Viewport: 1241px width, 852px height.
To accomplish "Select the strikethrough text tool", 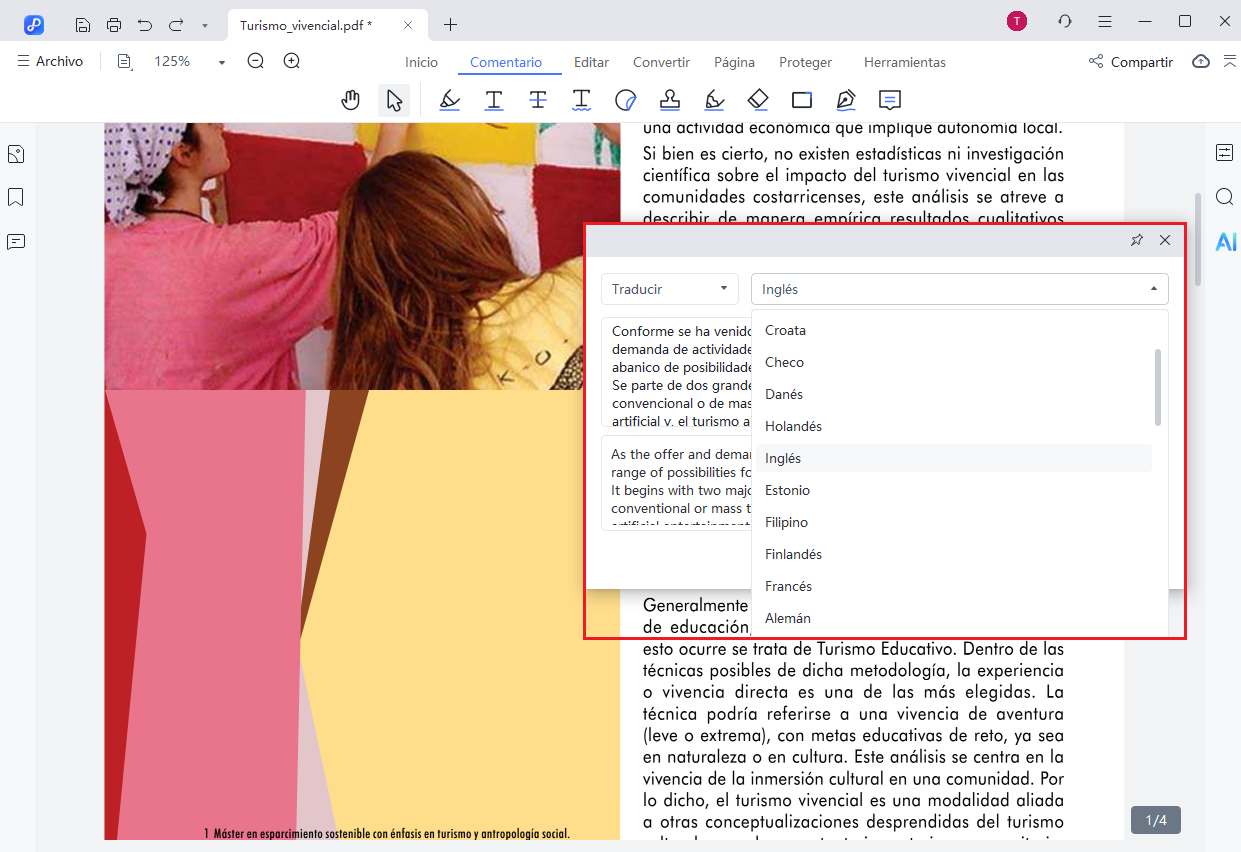I will (x=538, y=100).
